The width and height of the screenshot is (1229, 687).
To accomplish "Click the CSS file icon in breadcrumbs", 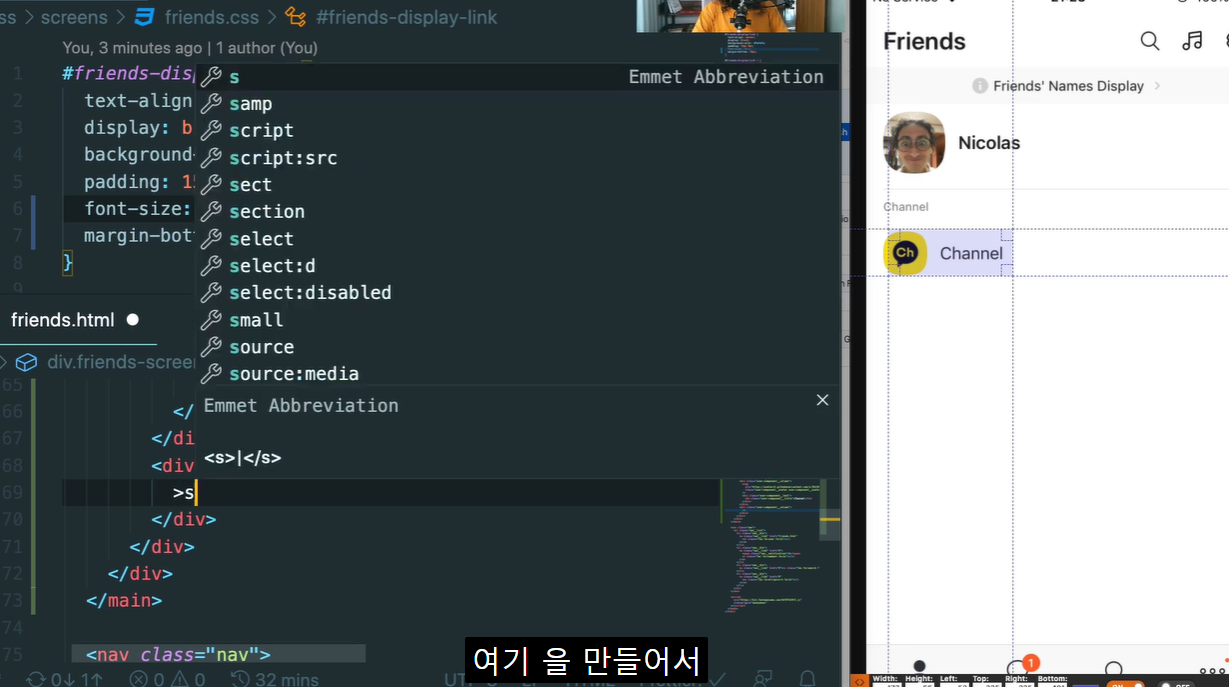I will pyautogui.click(x=144, y=17).
